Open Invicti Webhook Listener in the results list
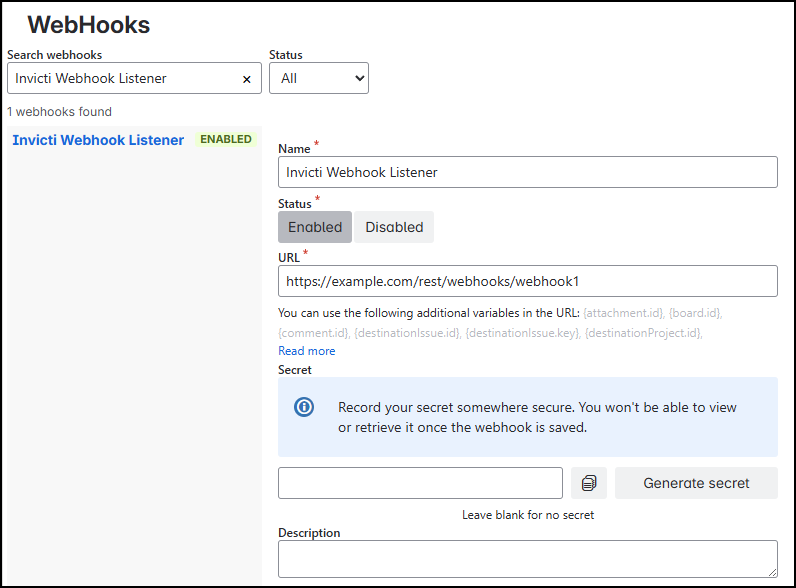Screen dimensions: 796x588 (98, 140)
